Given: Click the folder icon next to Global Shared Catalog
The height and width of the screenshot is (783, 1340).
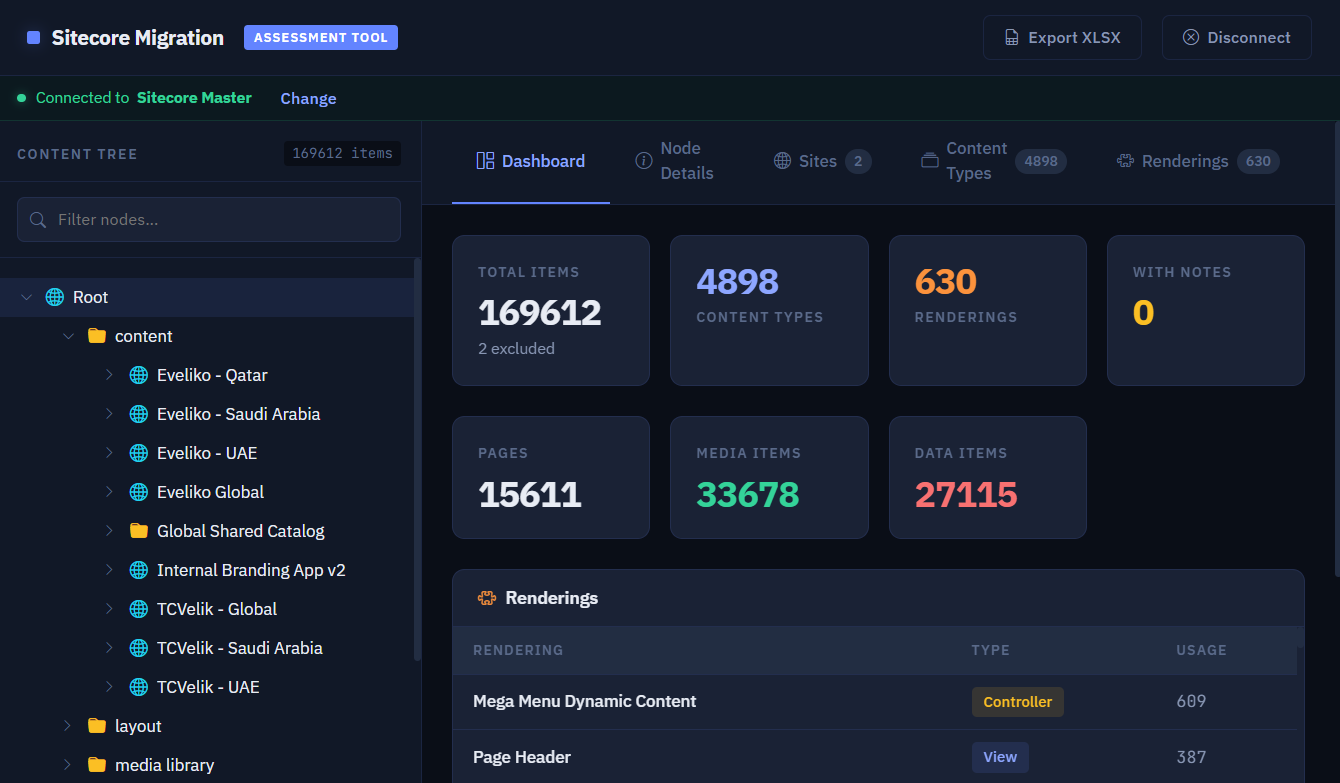Looking at the screenshot, I should pos(139,531).
